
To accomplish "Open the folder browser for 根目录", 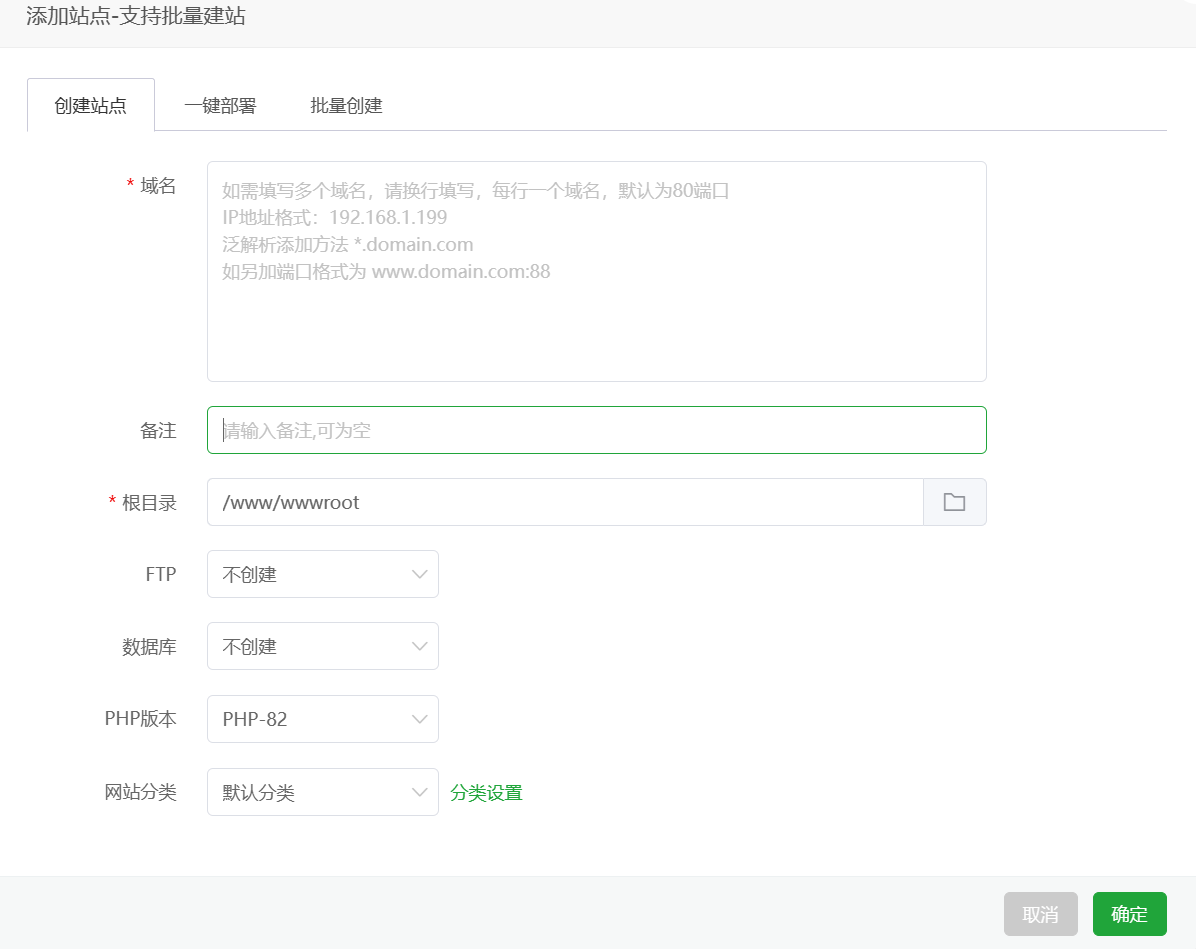I will point(955,502).
